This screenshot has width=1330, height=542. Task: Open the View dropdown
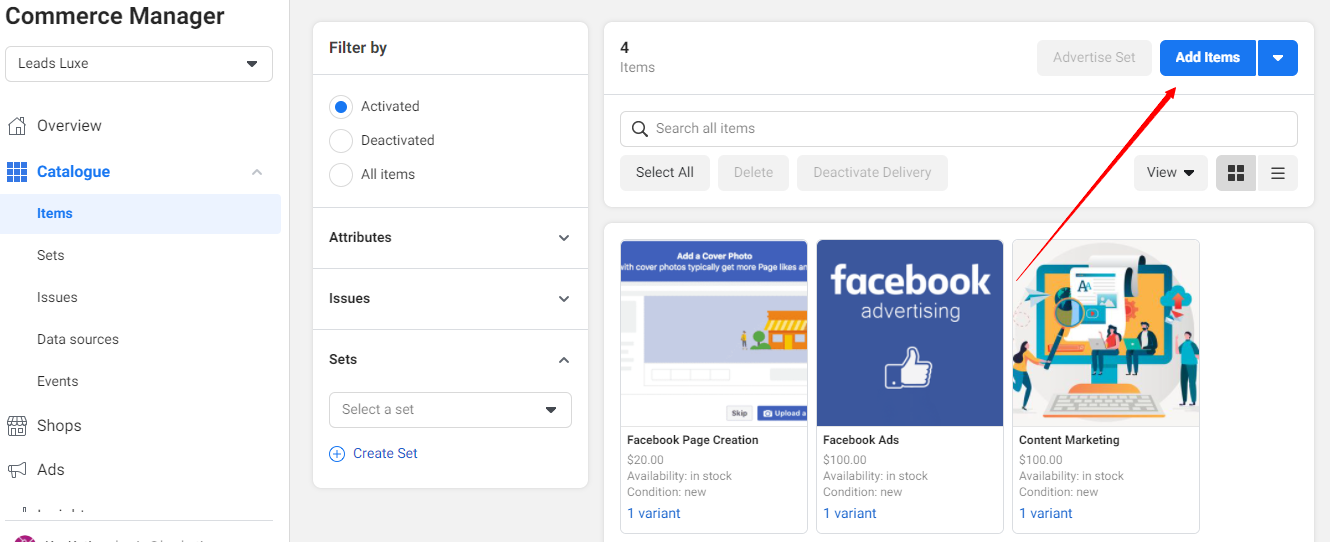coord(1171,173)
